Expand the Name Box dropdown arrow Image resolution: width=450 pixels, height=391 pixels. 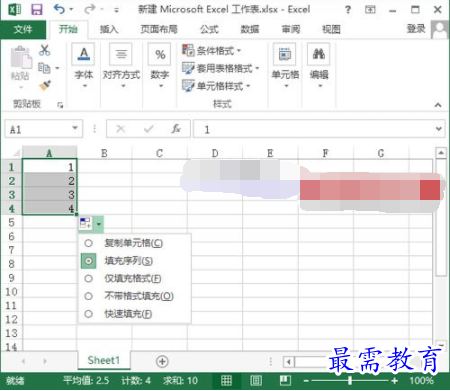click(75, 128)
